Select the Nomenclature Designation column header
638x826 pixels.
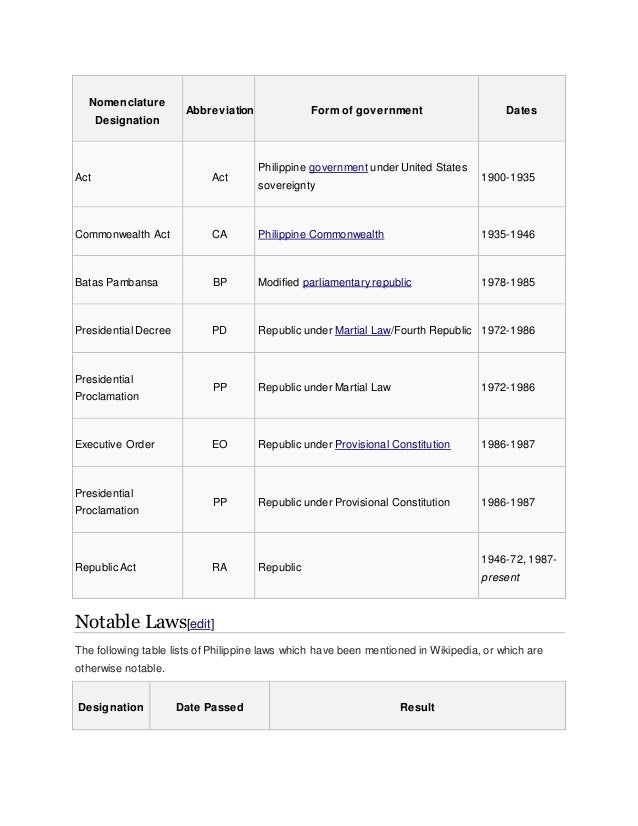pos(127,109)
